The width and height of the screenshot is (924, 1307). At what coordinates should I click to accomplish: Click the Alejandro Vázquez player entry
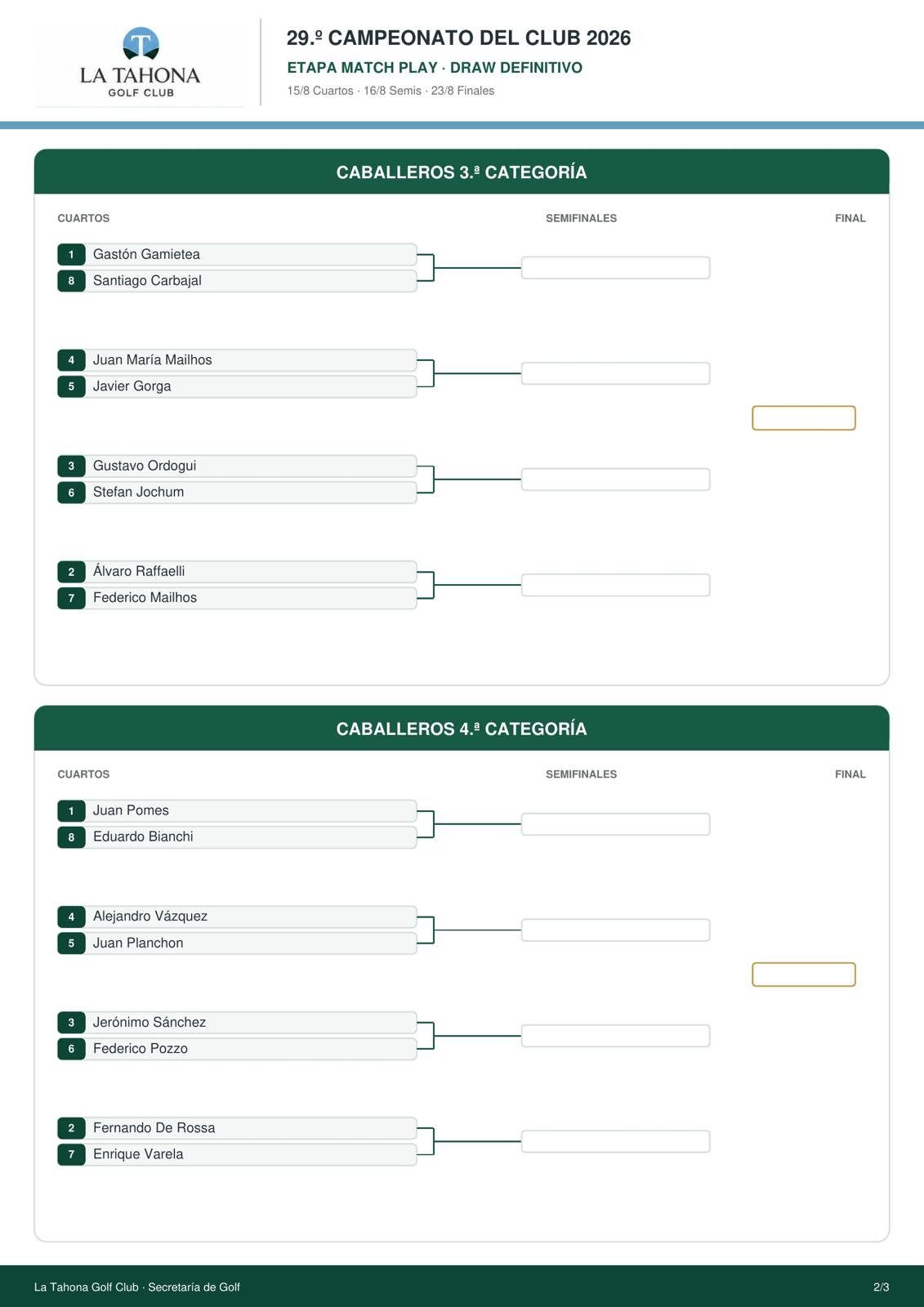click(237, 917)
